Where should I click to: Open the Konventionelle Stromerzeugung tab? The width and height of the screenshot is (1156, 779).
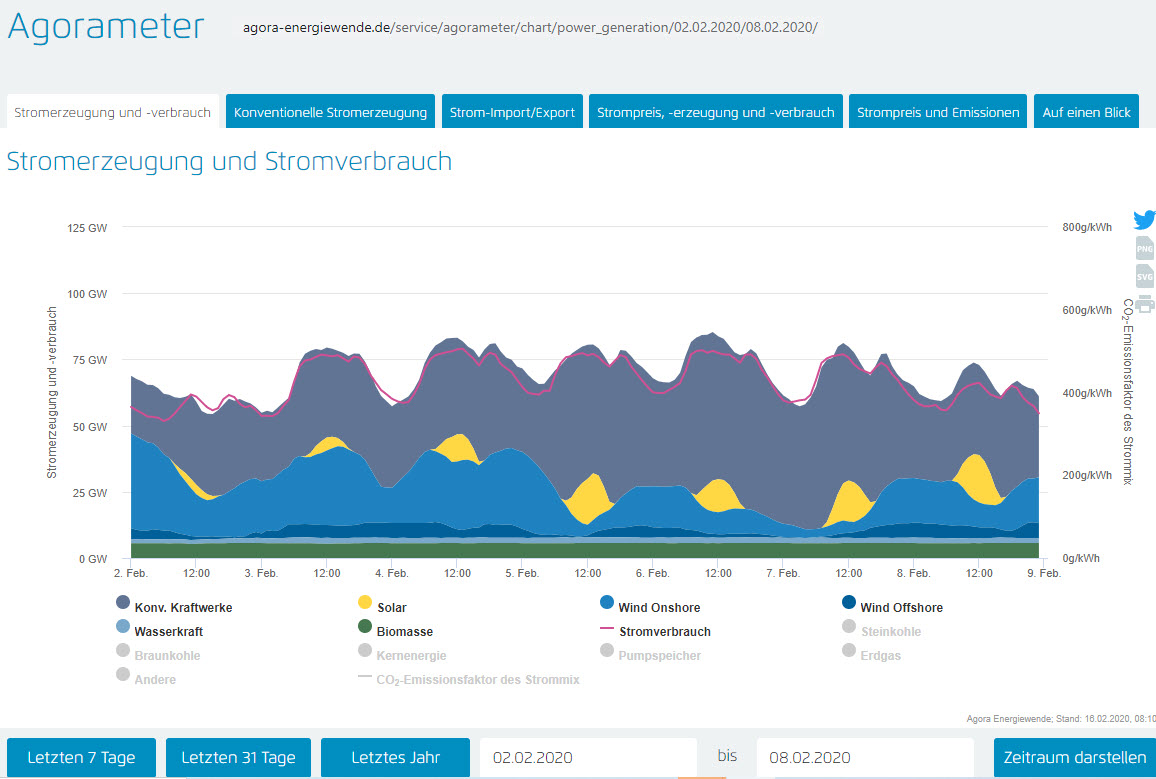click(330, 112)
